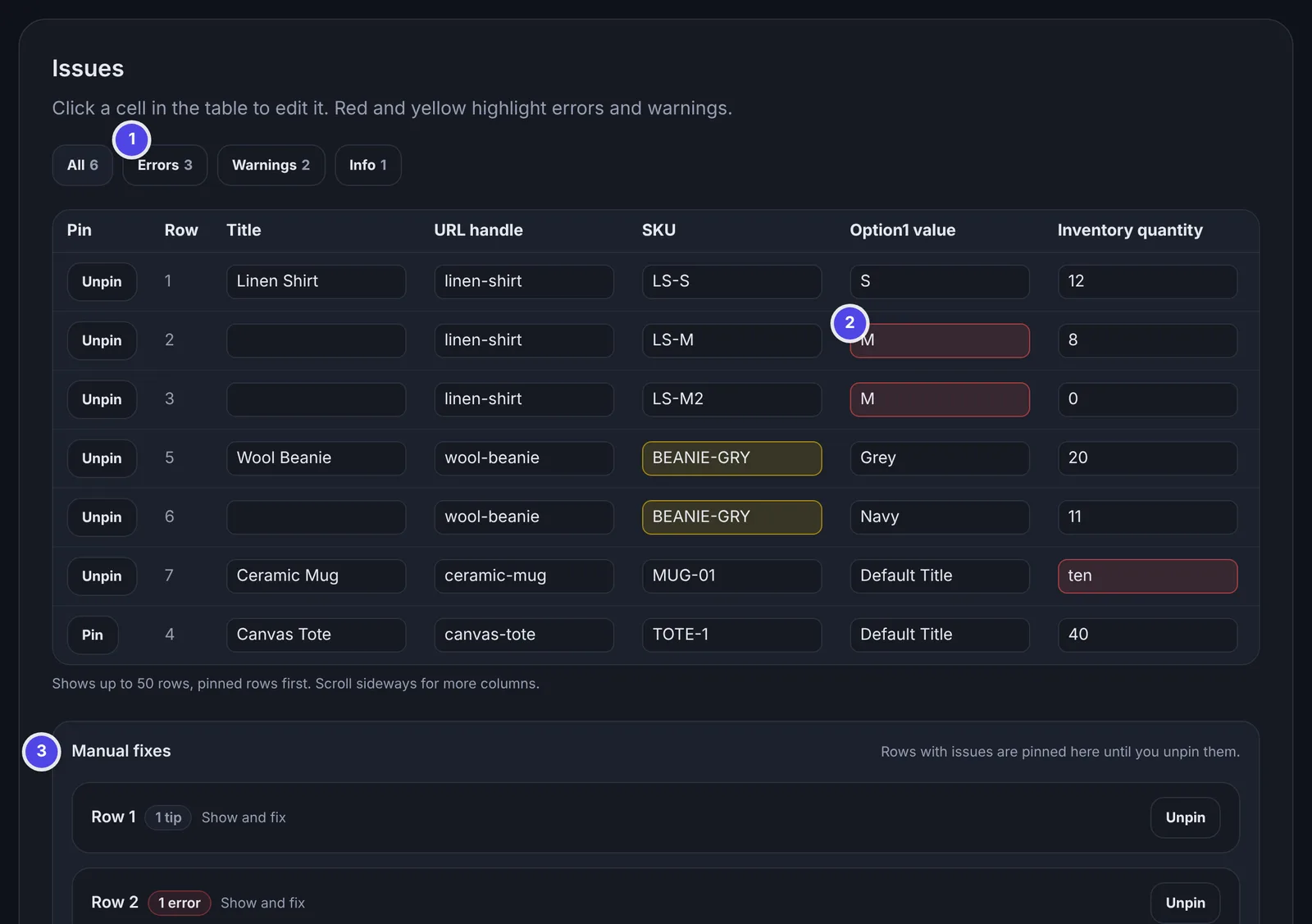
Task: Pin the Canvas Tote row
Action: [x=93, y=635]
